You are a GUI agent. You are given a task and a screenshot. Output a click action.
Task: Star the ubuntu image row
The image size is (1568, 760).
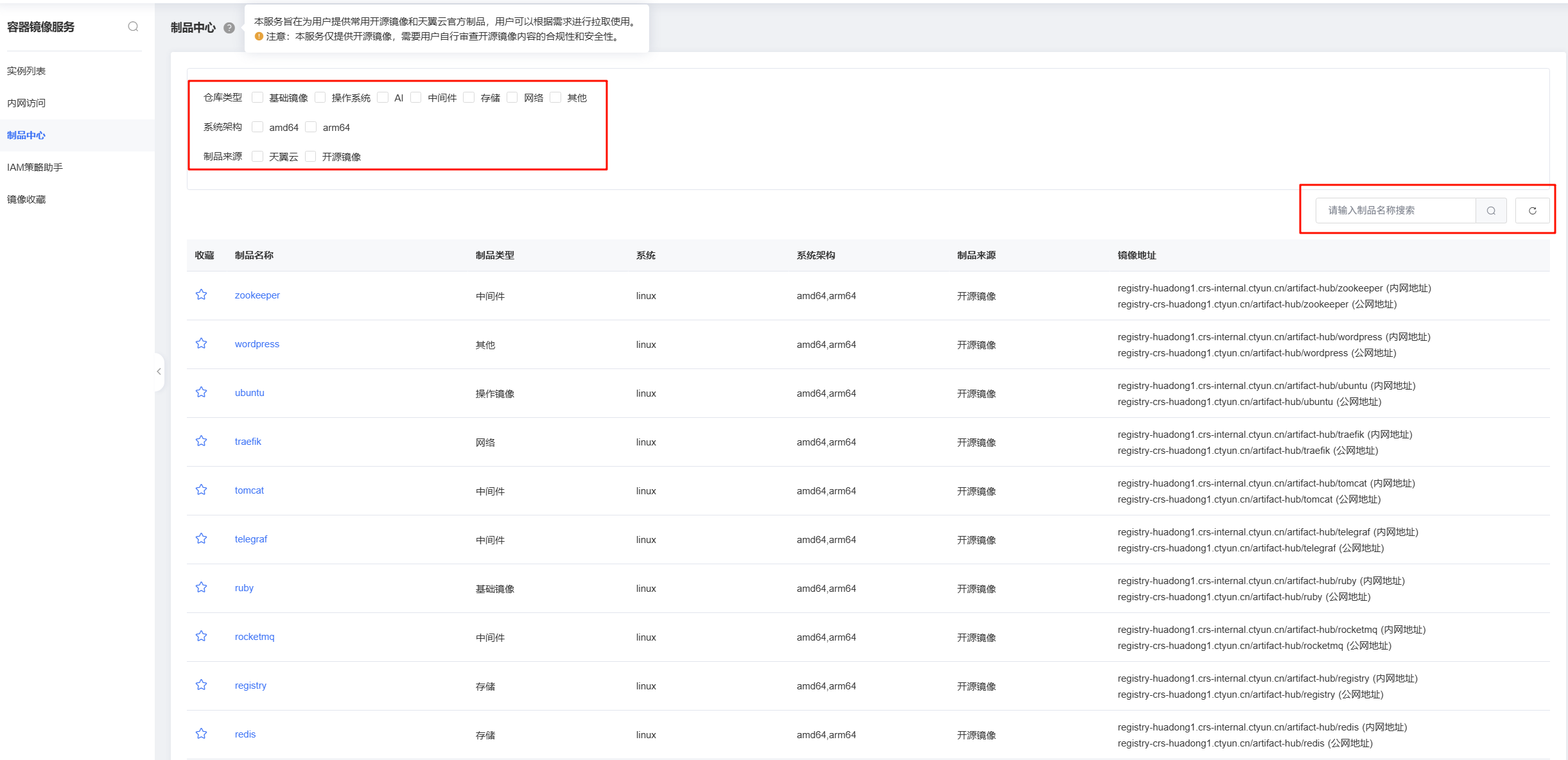click(202, 392)
